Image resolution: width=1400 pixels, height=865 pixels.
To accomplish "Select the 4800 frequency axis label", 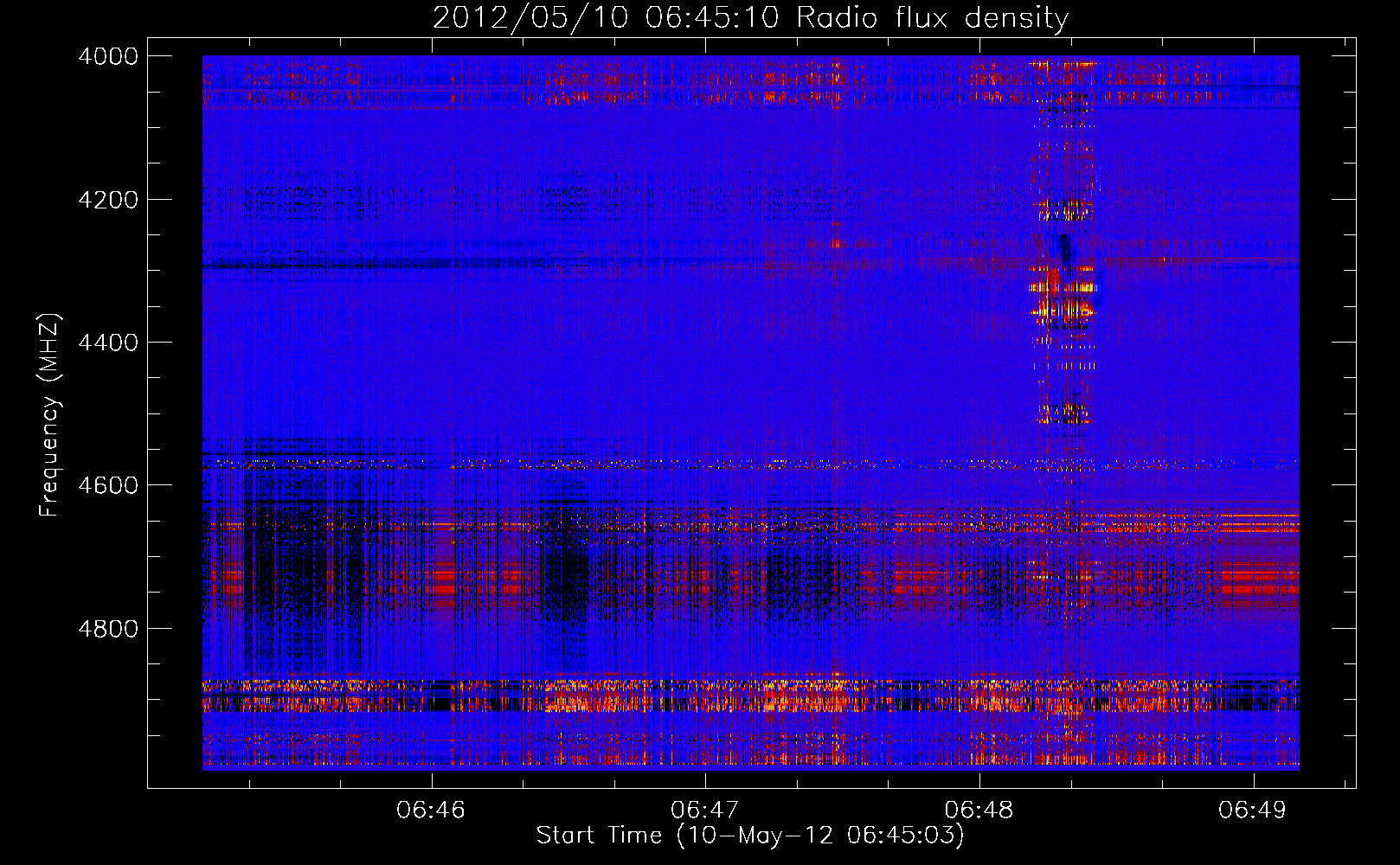I will [108, 629].
